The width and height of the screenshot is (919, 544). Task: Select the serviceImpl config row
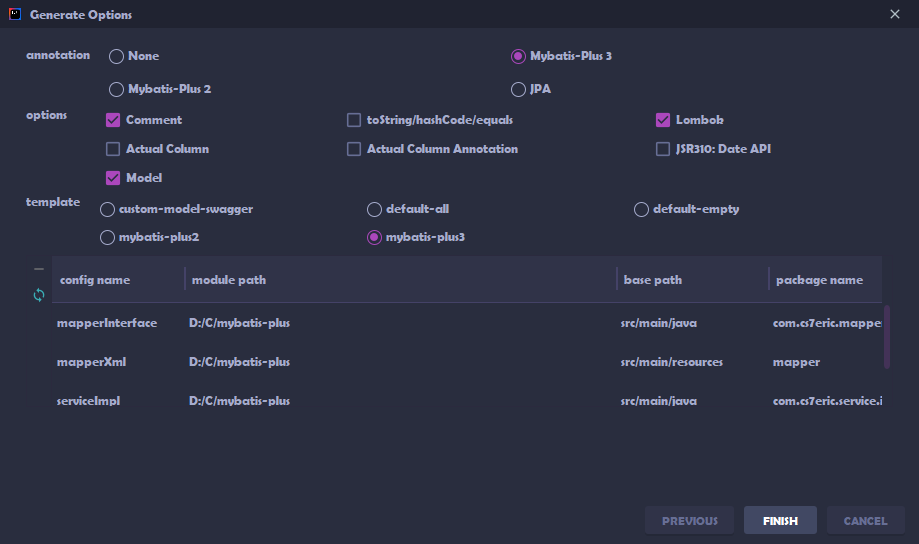point(467,401)
